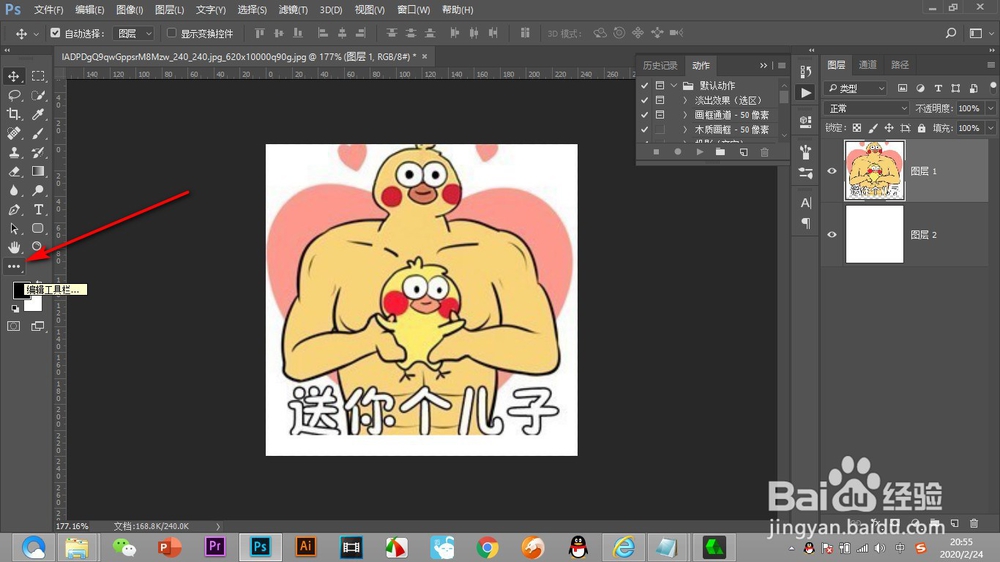Toggle lock all (padlock) for layer
The image size is (1000, 562).
click(922, 128)
